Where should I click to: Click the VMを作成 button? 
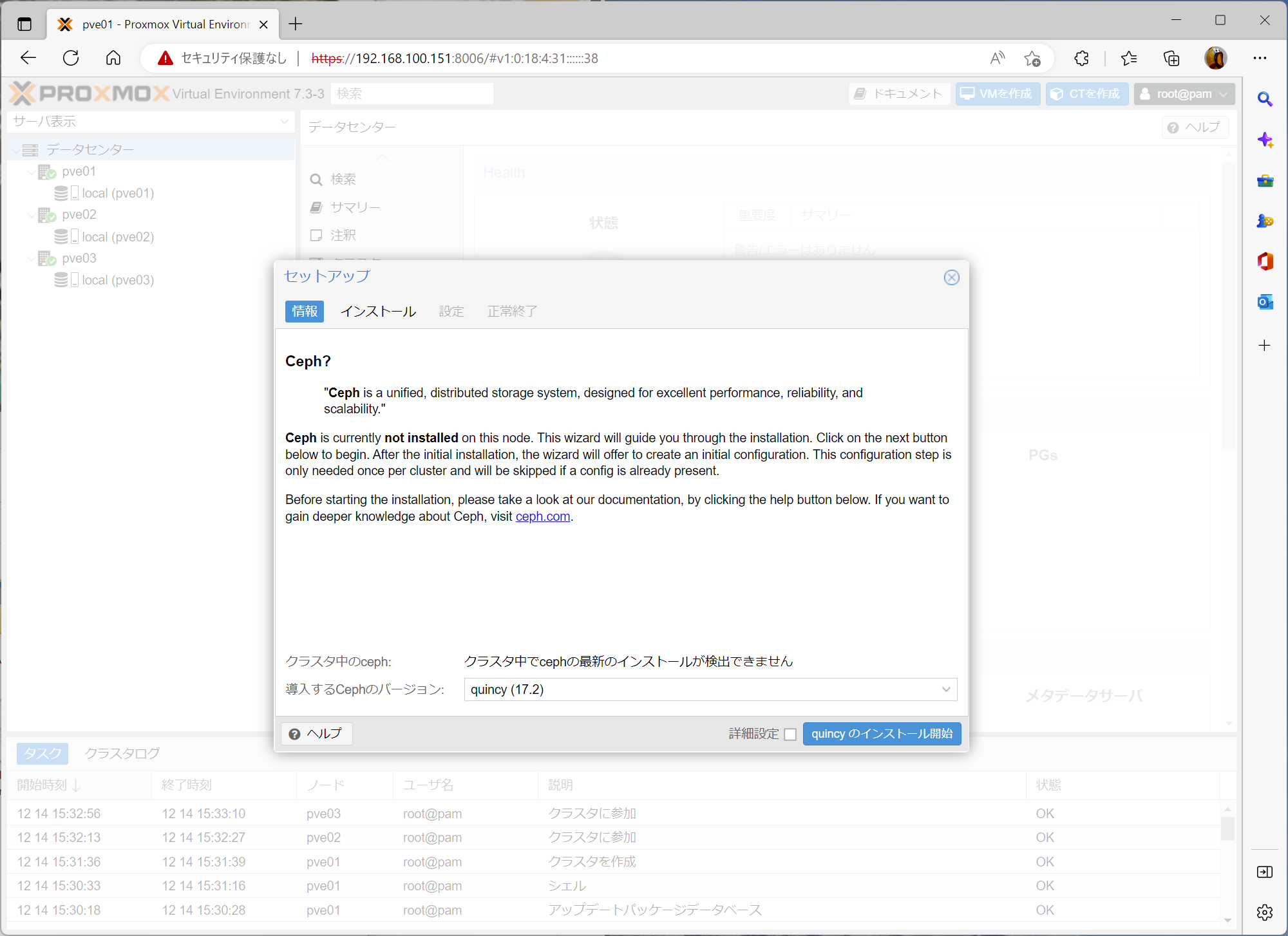(x=998, y=94)
